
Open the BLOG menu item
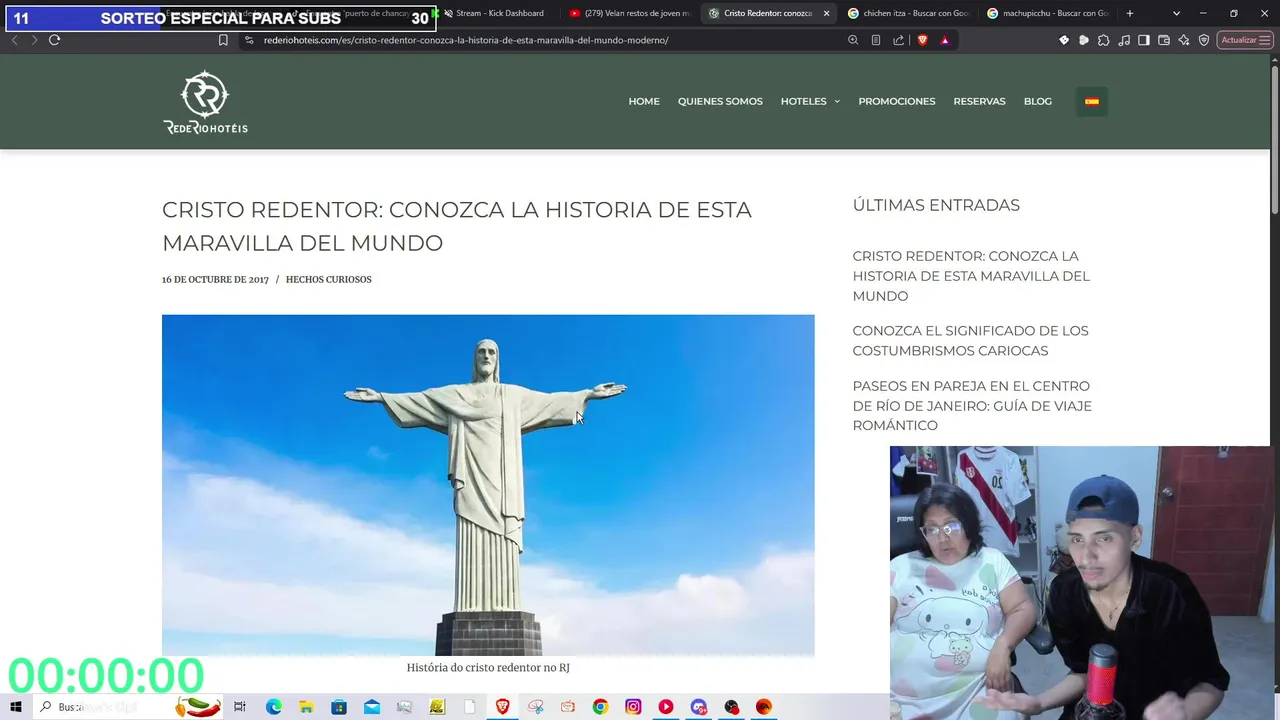click(x=1038, y=101)
